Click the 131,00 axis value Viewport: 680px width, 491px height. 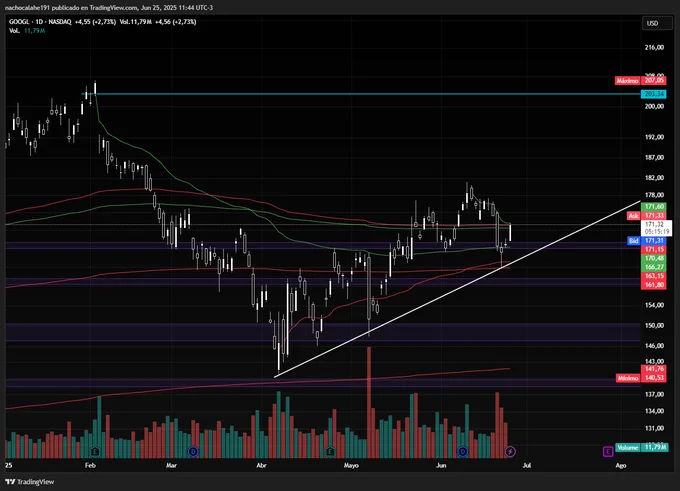pos(654,429)
